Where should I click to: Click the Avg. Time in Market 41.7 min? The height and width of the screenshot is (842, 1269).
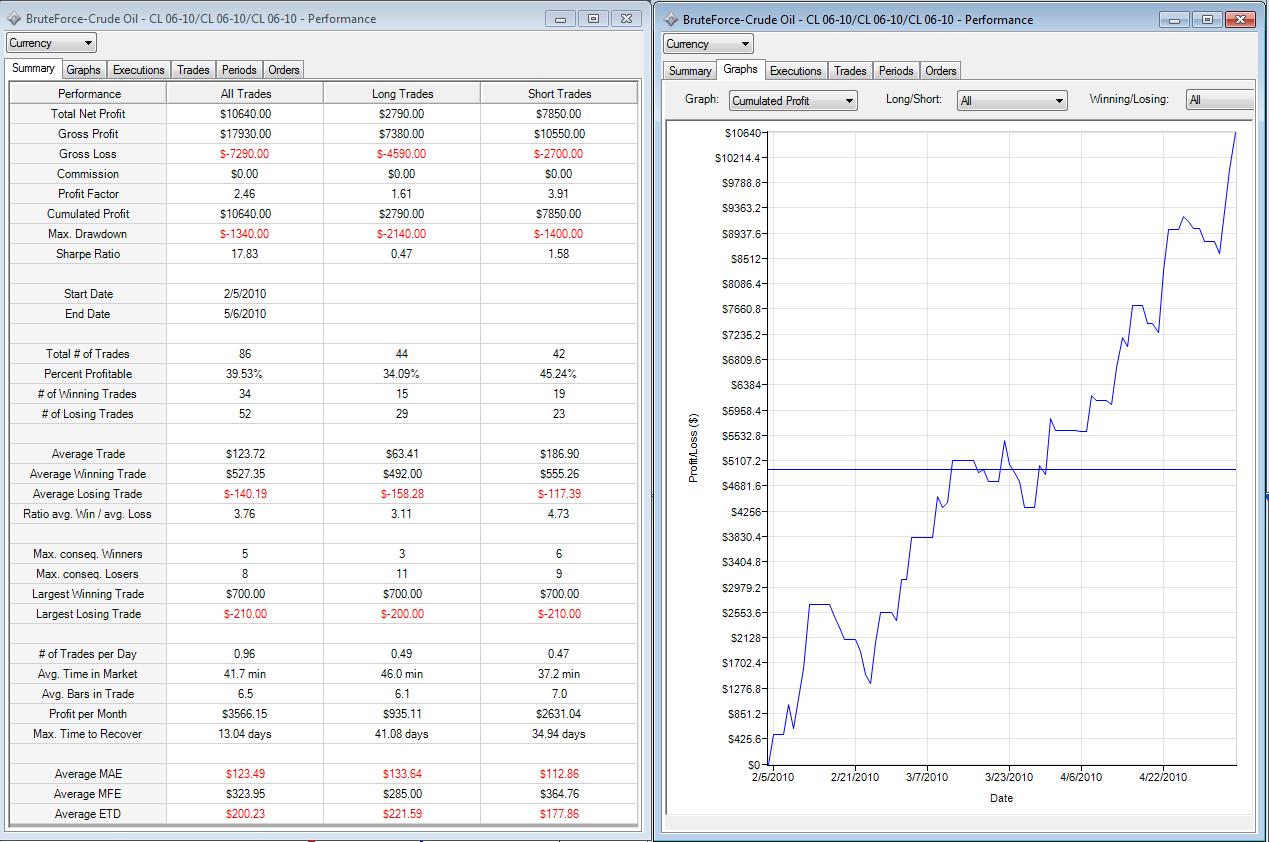click(x=245, y=674)
